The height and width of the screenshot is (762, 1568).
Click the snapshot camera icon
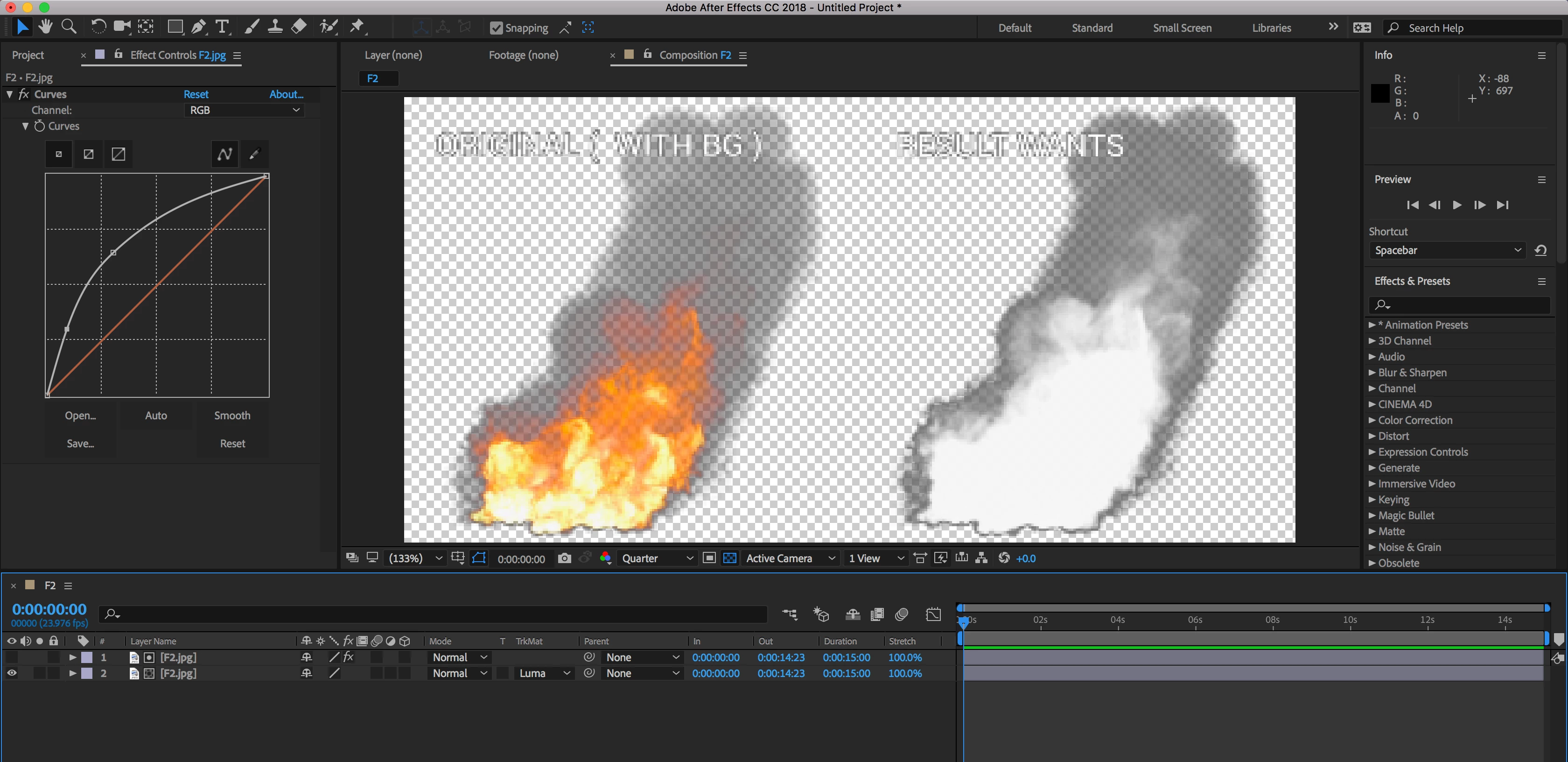[564, 558]
